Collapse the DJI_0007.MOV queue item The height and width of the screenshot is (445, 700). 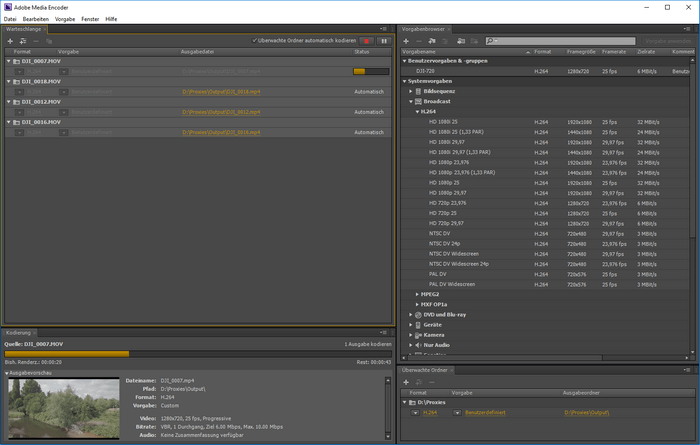coord(8,61)
